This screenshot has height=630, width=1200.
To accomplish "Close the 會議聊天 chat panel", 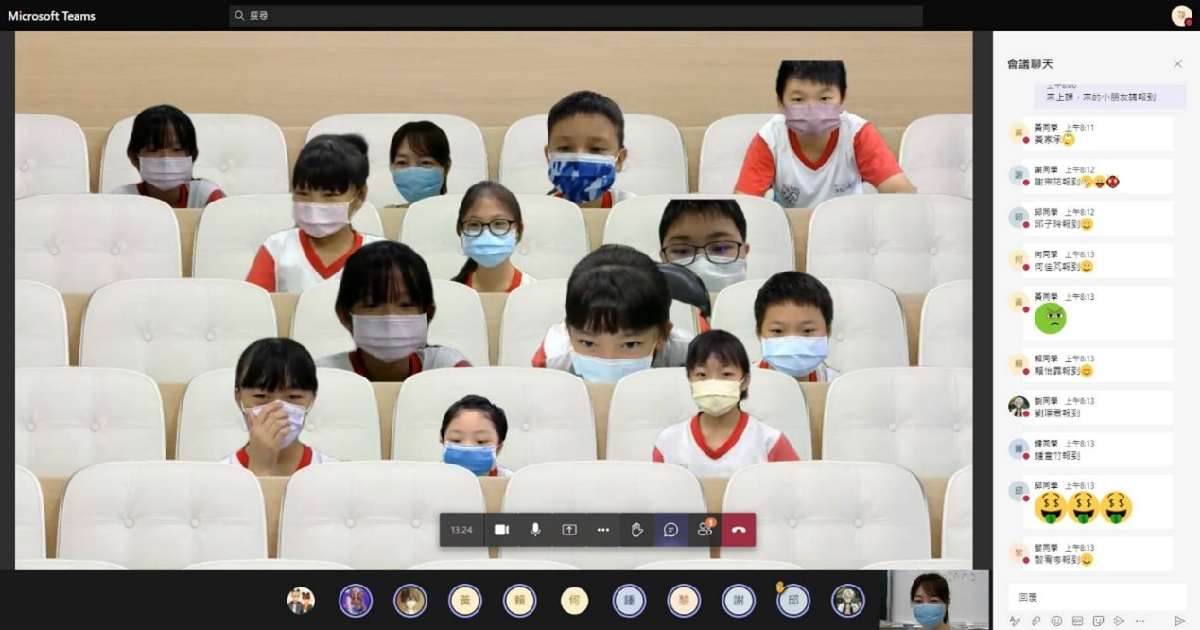I will tap(1177, 64).
